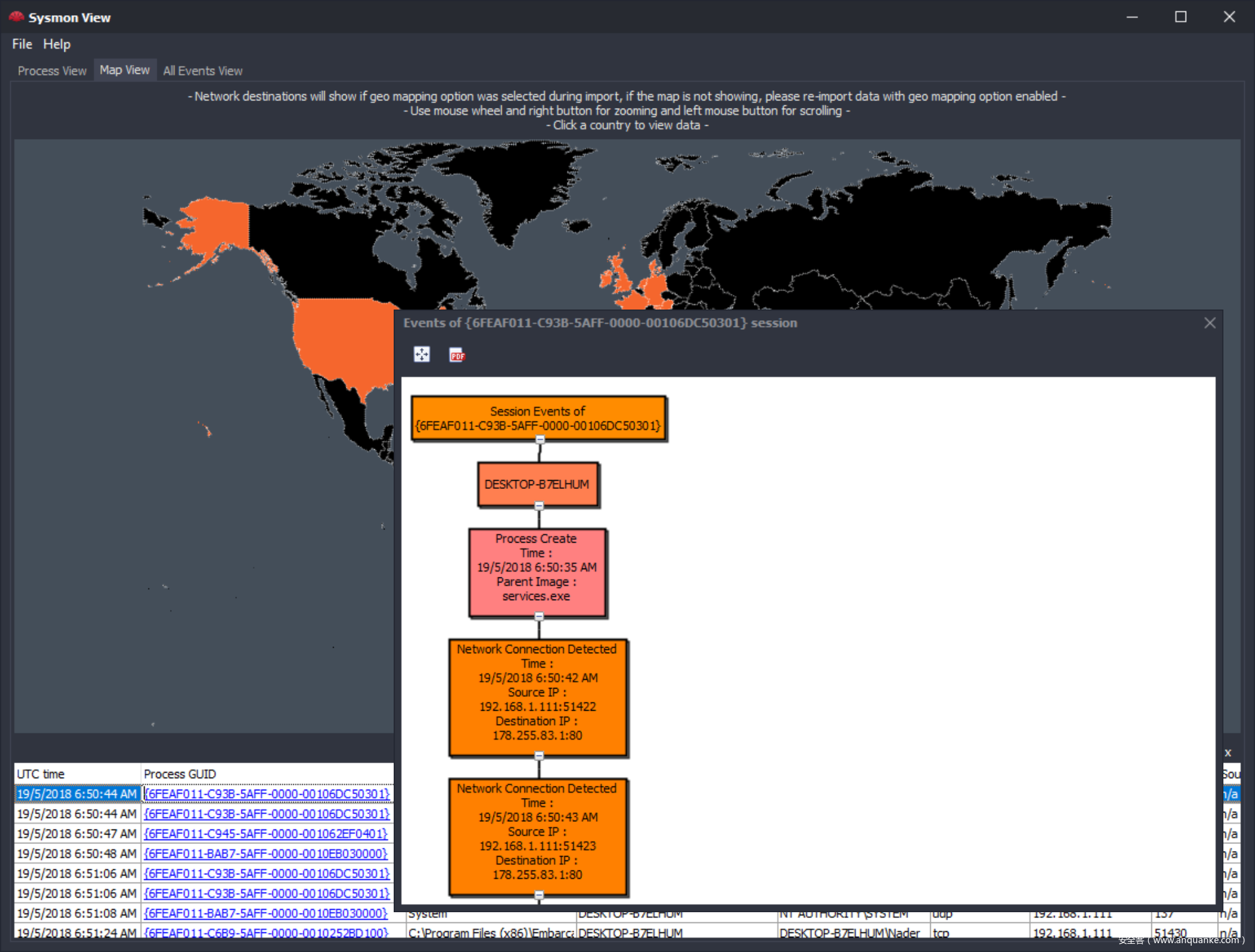
Task: Select Alaska region on the map
Action: [218, 224]
